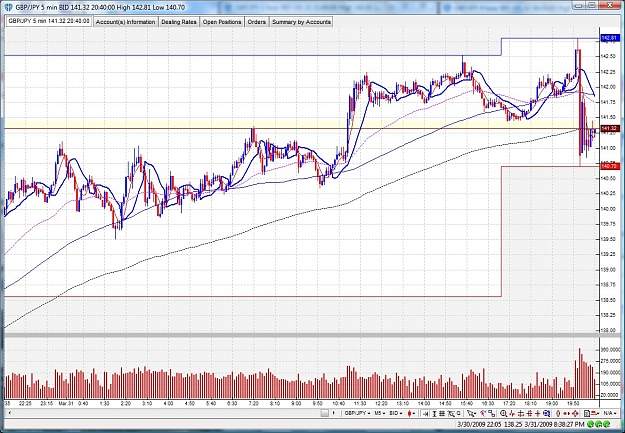
Task: Click the horizontal scrollbar thumb
Action: click(324, 413)
